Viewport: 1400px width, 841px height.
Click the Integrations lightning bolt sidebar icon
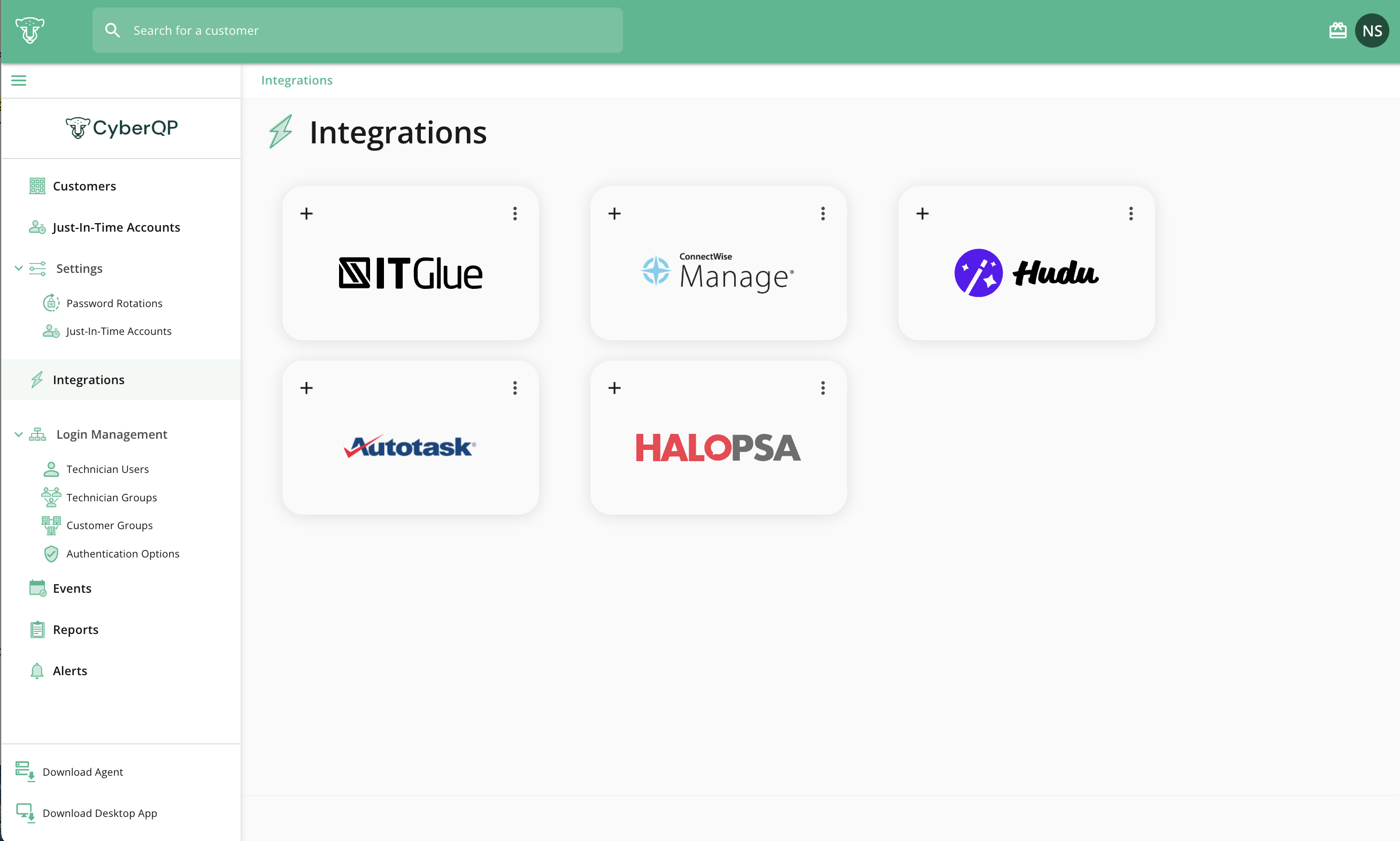[x=37, y=380]
